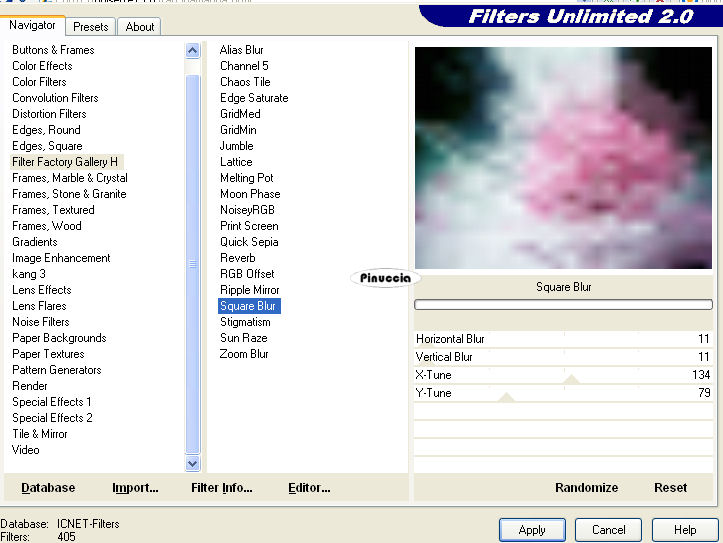This screenshot has height=543, width=723.
Task: Select Filter Factory Gallery H category
Action: 65,162
